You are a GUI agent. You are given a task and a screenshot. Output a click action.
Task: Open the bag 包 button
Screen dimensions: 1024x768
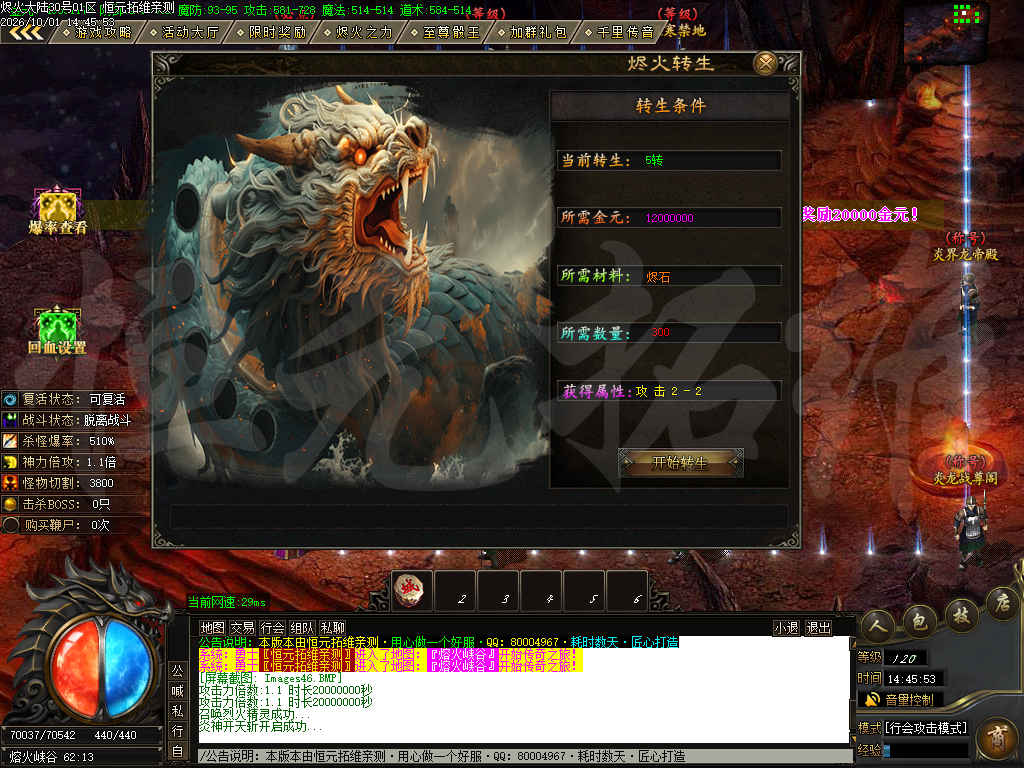pyautogui.click(x=920, y=620)
